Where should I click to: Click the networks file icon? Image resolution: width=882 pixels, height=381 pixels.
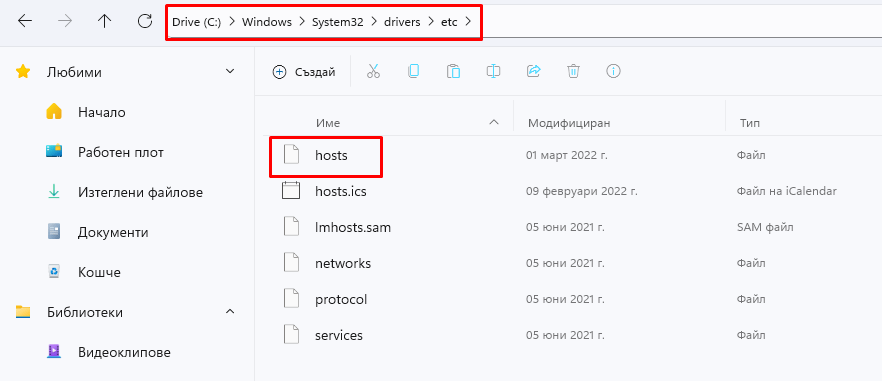click(x=291, y=263)
